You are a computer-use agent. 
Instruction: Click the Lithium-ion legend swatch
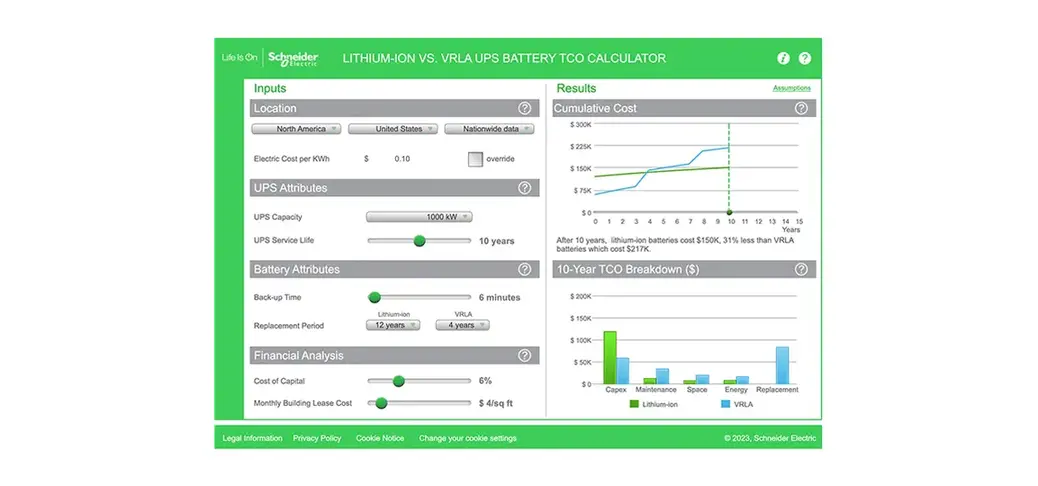[634, 403]
